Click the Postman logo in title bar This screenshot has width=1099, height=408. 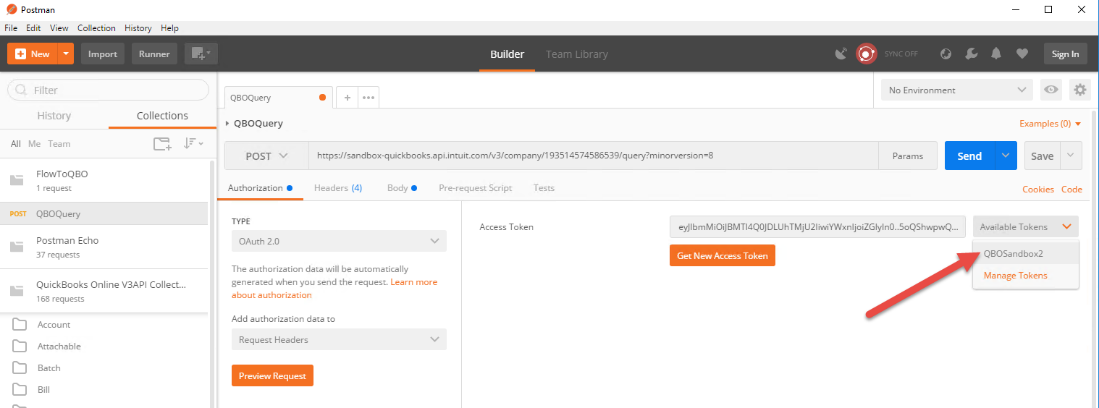[x=11, y=10]
